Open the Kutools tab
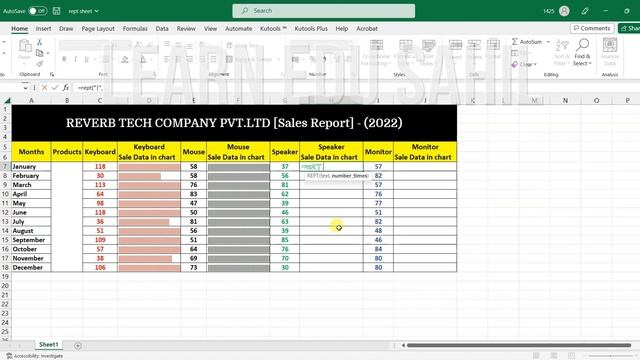This screenshot has height=360, width=640. (273, 29)
